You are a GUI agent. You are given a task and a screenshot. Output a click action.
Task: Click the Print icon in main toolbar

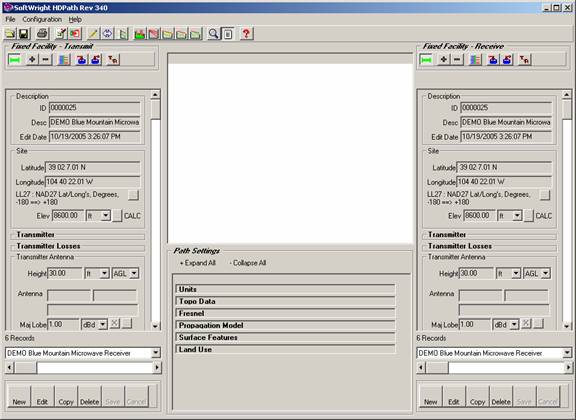pyautogui.click(x=42, y=34)
